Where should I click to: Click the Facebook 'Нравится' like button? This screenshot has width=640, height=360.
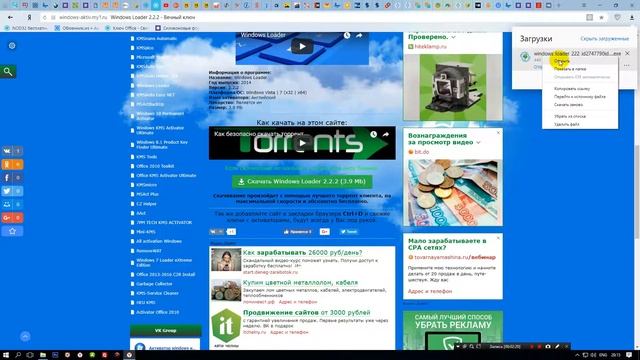click(x=298, y=232)
